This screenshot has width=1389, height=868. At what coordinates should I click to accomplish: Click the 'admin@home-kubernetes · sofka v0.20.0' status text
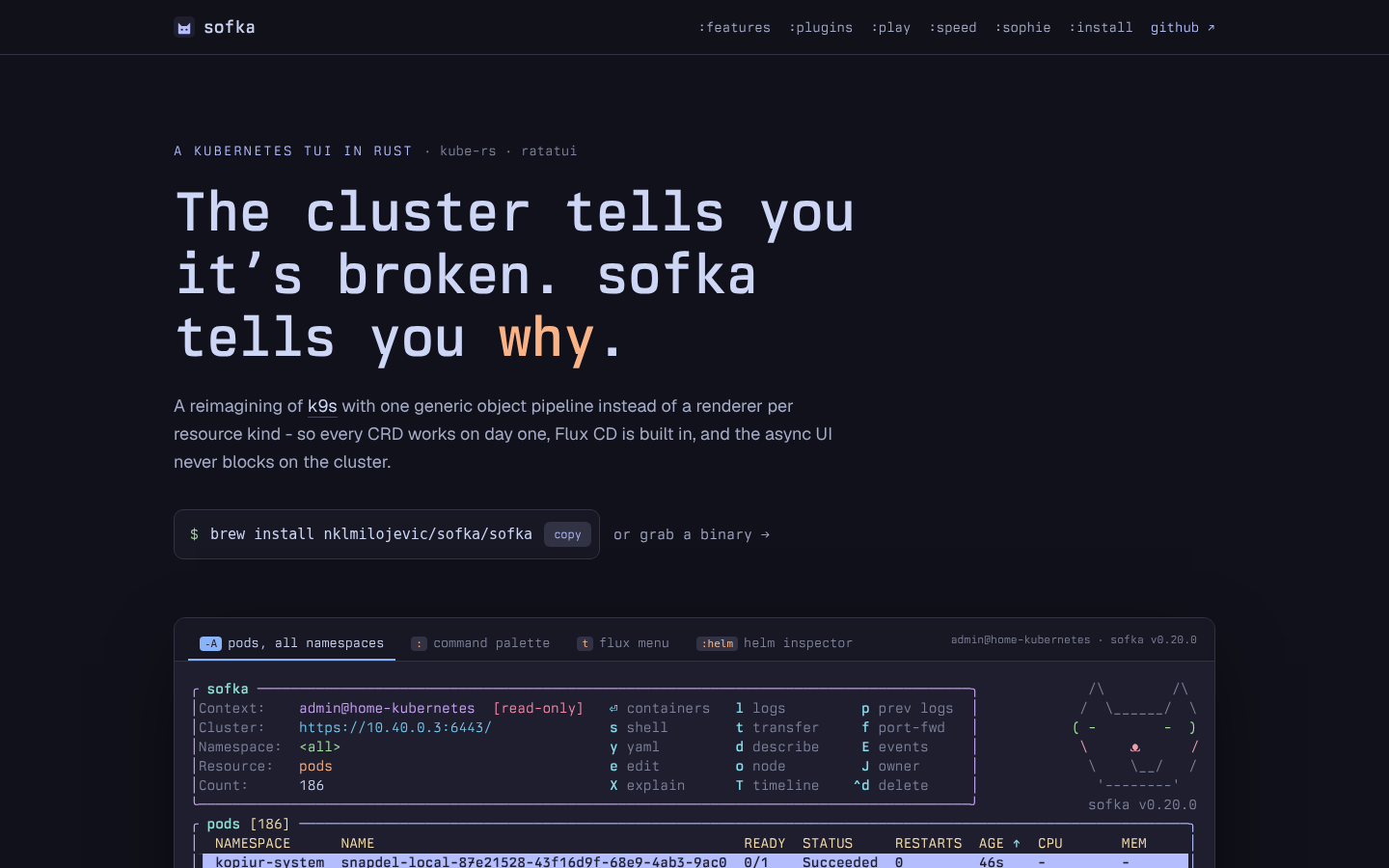point(1074,639)
